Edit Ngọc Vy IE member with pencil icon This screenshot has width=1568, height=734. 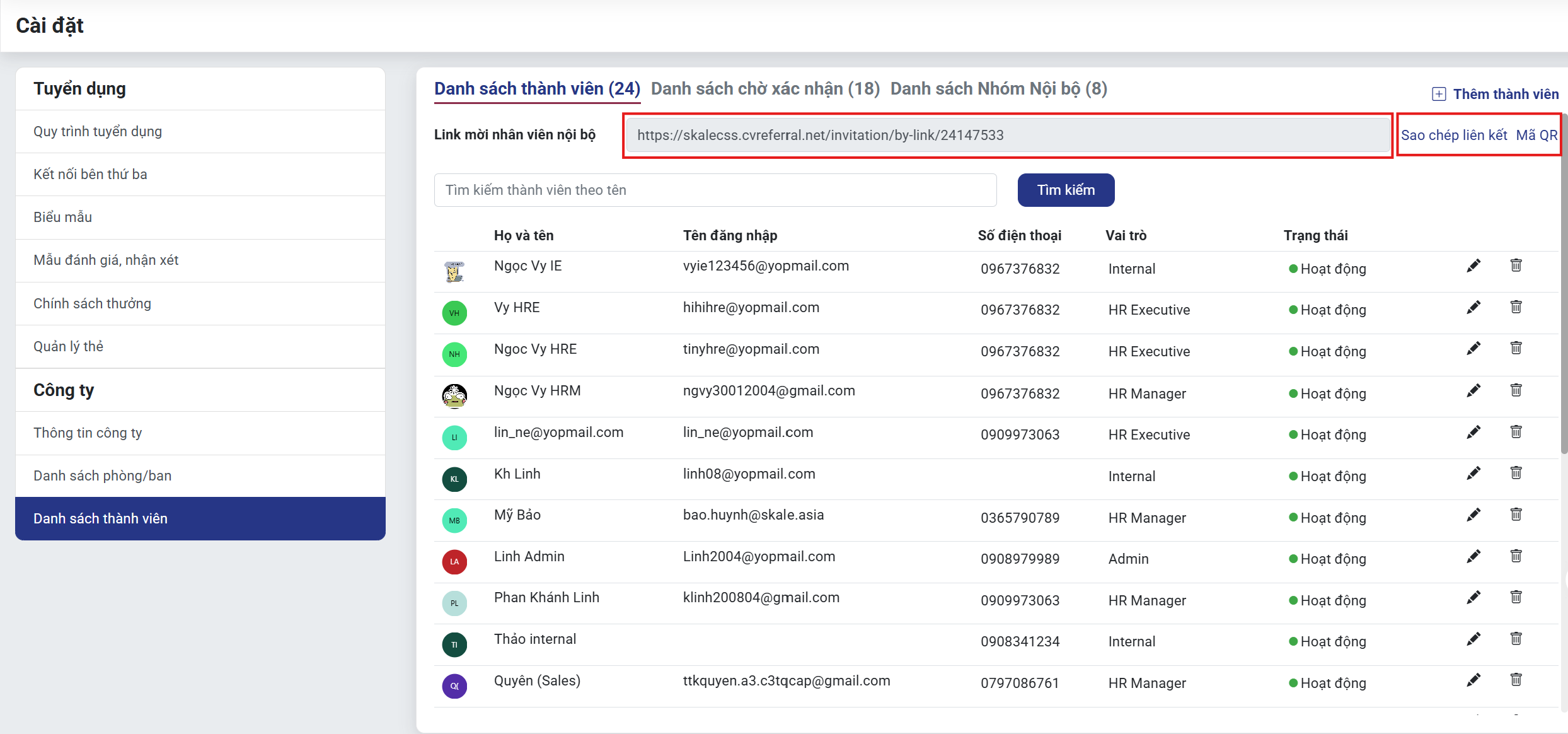[1473, 266]
